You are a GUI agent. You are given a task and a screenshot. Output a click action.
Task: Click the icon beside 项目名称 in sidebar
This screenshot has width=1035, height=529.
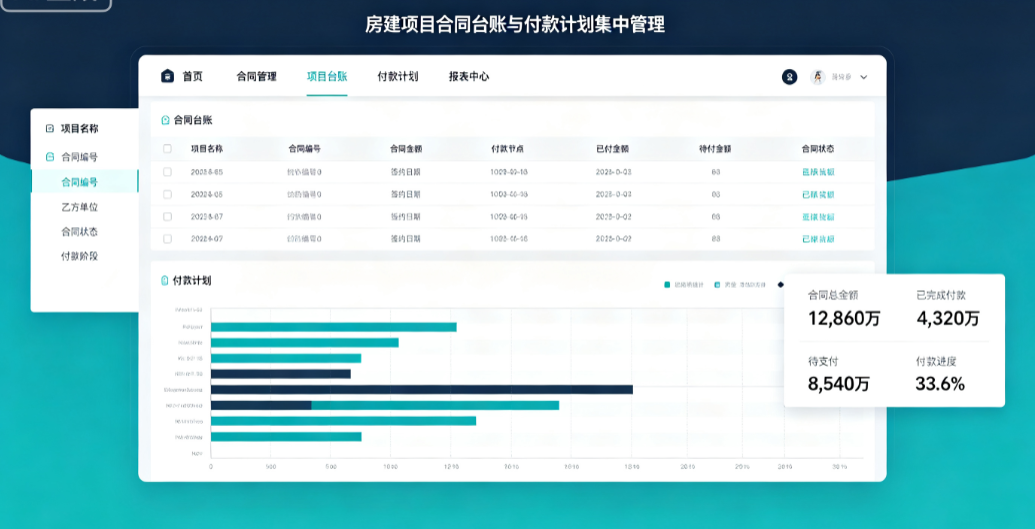(50, 129)
